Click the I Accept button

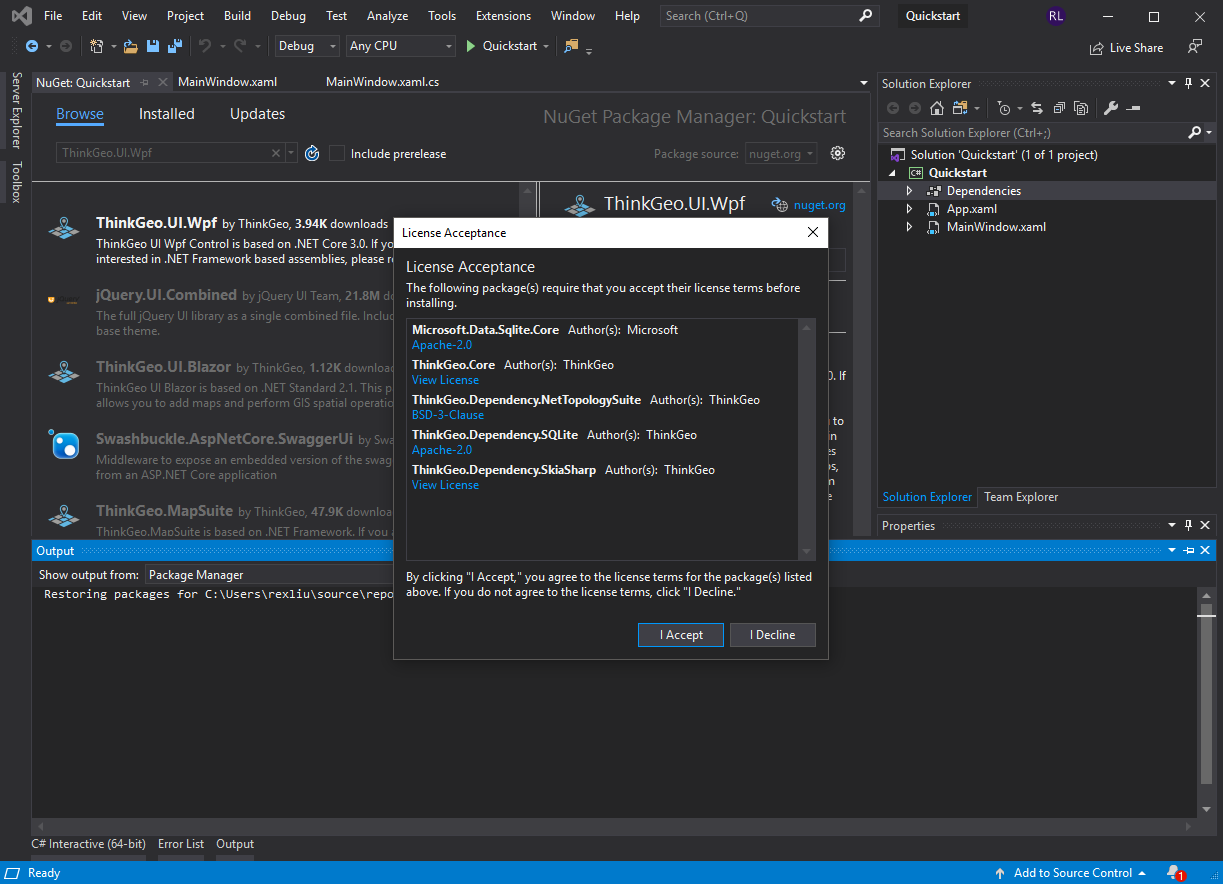[x=680, y=635]
